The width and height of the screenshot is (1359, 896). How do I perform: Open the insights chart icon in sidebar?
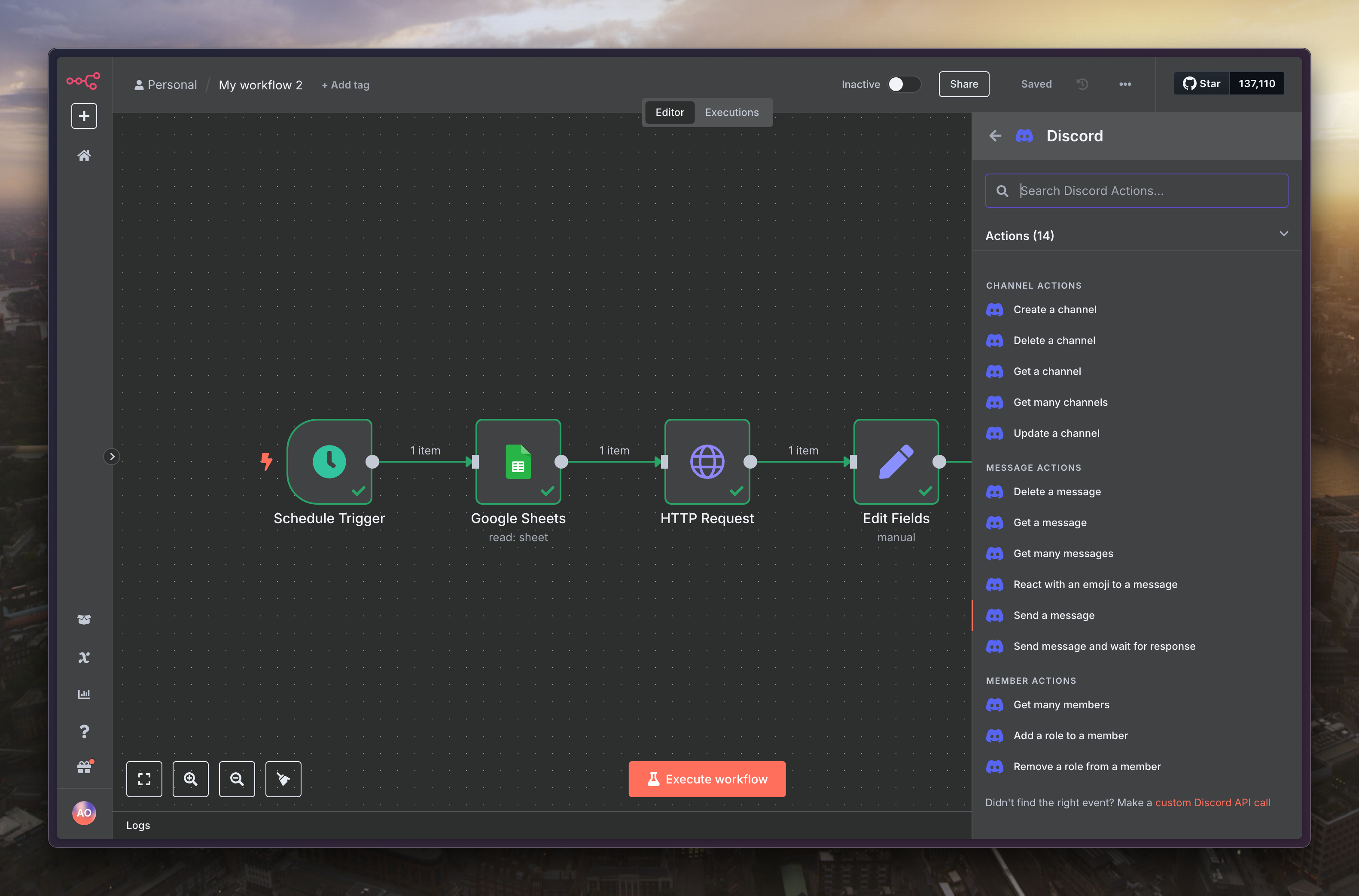pos(84,694)
